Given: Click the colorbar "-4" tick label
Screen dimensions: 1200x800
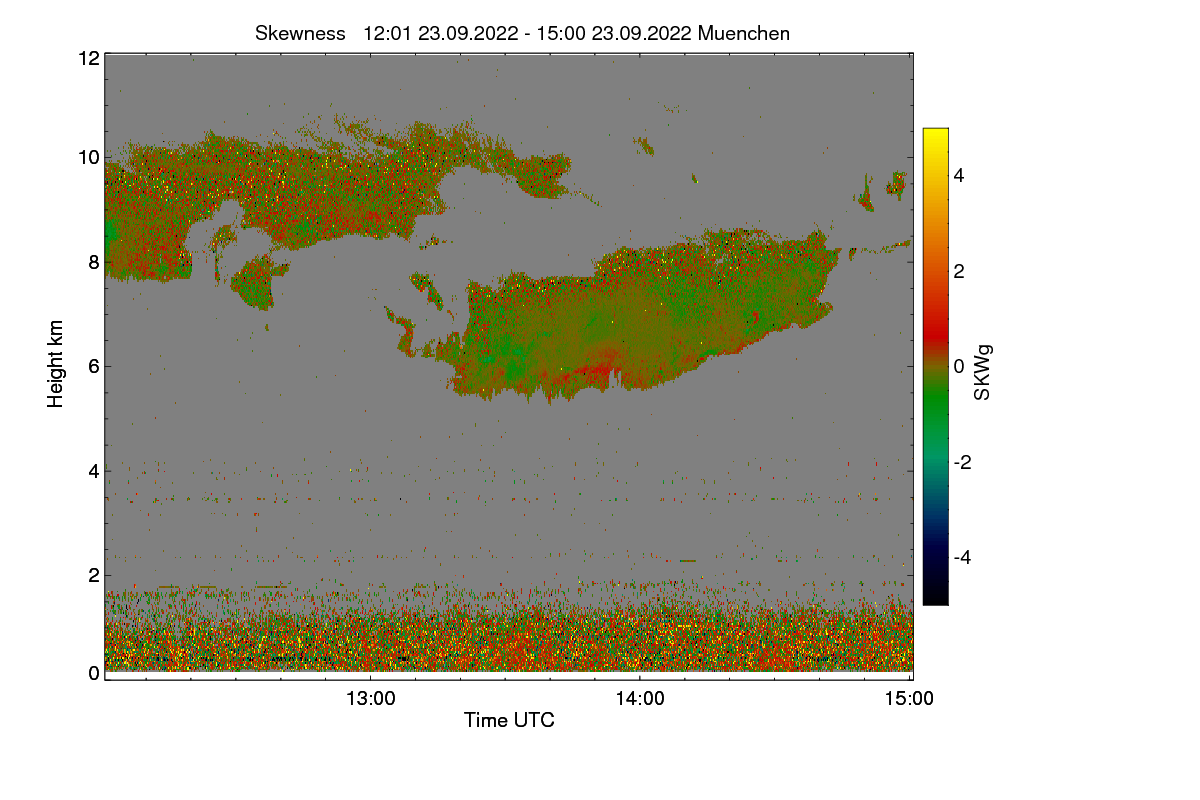Looking at the screenshot, I should (x=961, y=557).
